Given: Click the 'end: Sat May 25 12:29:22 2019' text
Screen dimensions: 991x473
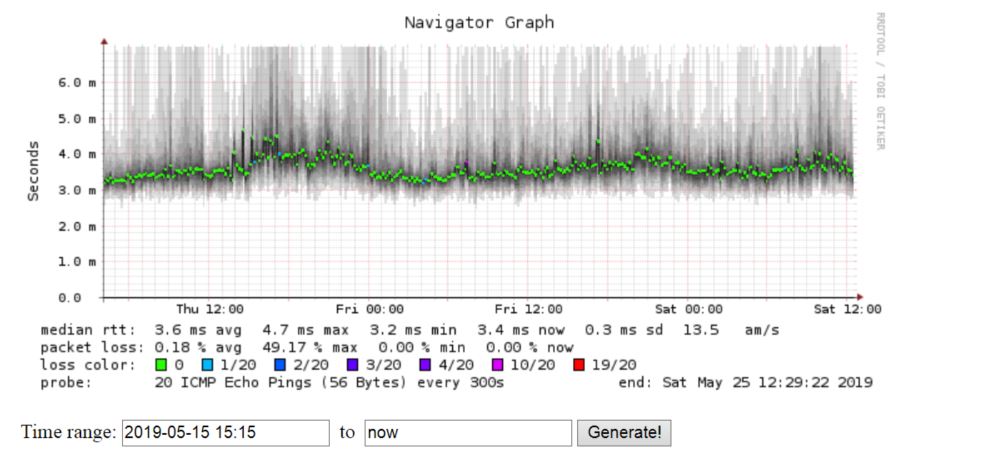Looking at the screenshot, I should click(x=746, y=383).
